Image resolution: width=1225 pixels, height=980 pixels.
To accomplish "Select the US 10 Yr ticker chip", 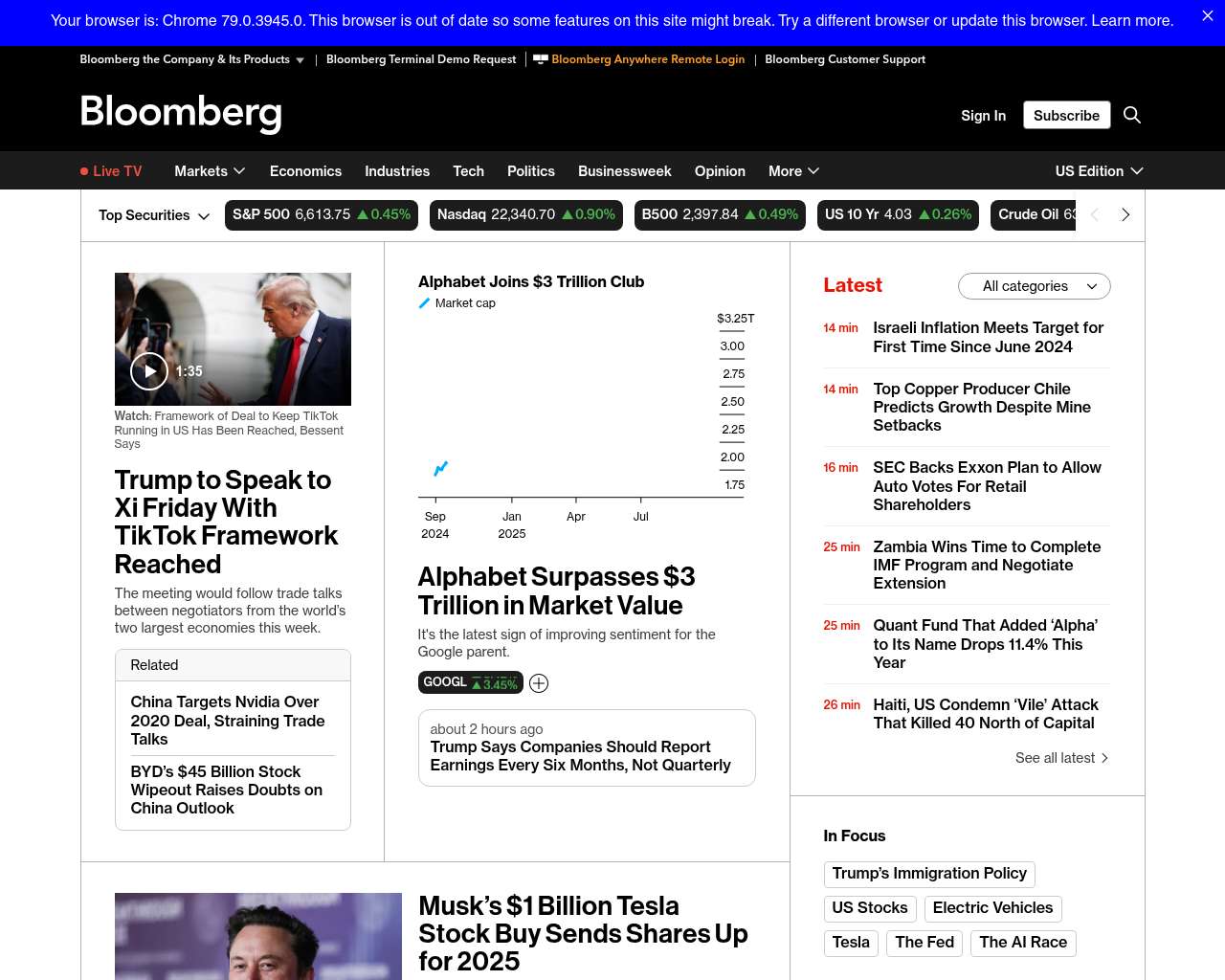I will 899,215.
